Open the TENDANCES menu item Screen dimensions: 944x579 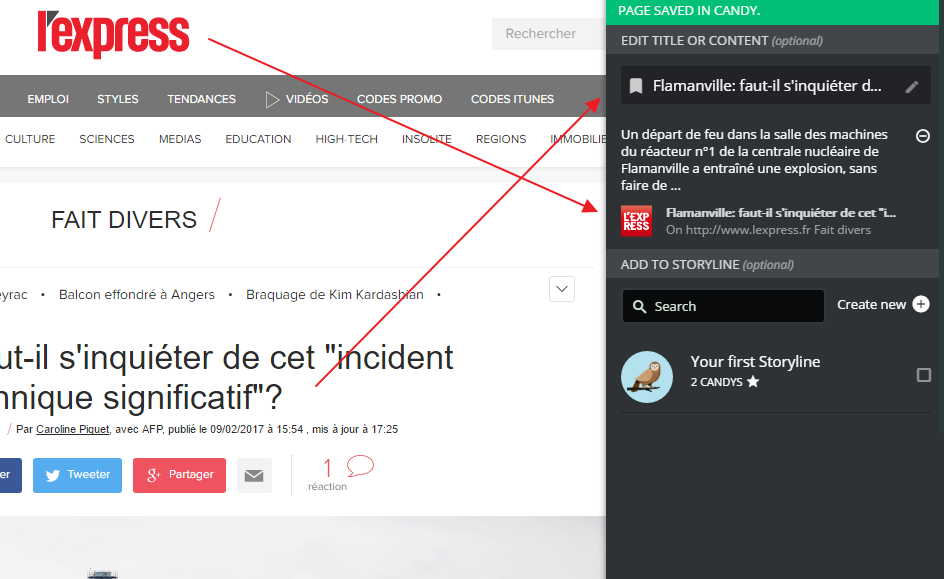click(202, 99)
